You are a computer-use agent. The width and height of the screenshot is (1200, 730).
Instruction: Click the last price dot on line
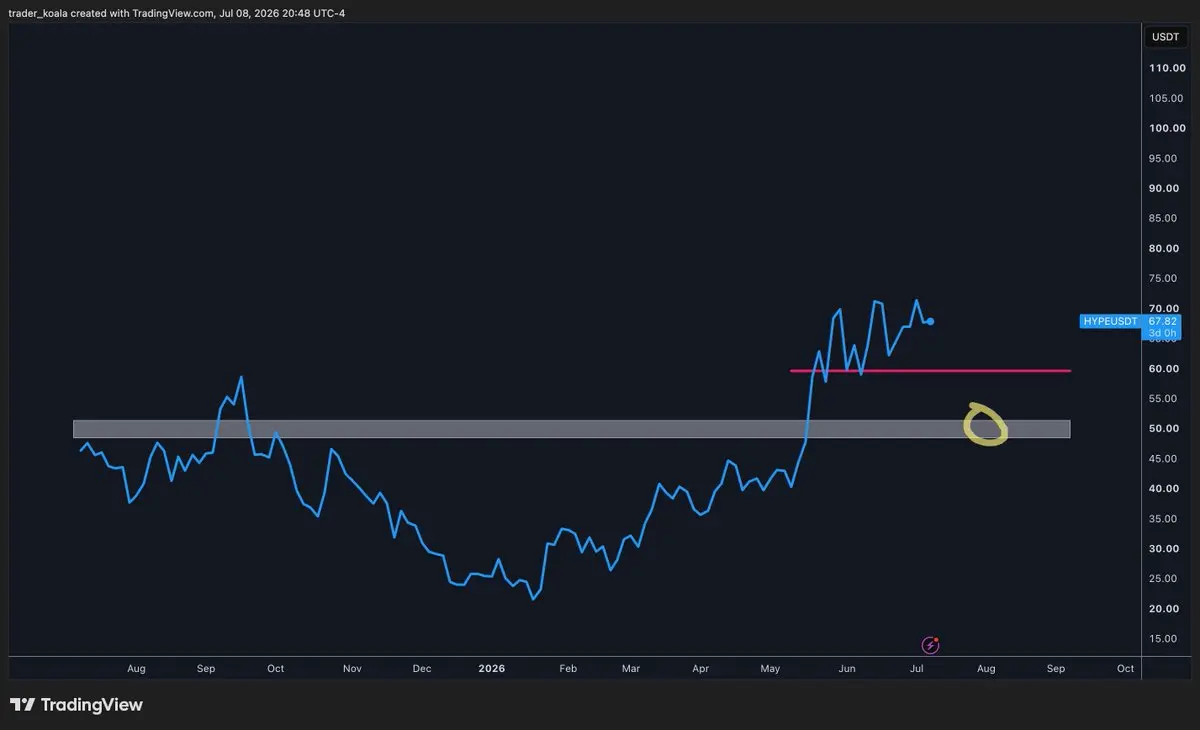(931, 321)
